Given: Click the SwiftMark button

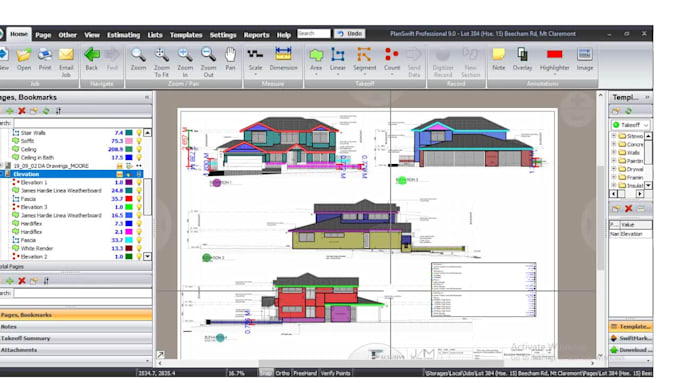Looking at the screenshot, I should click(631, 338).
